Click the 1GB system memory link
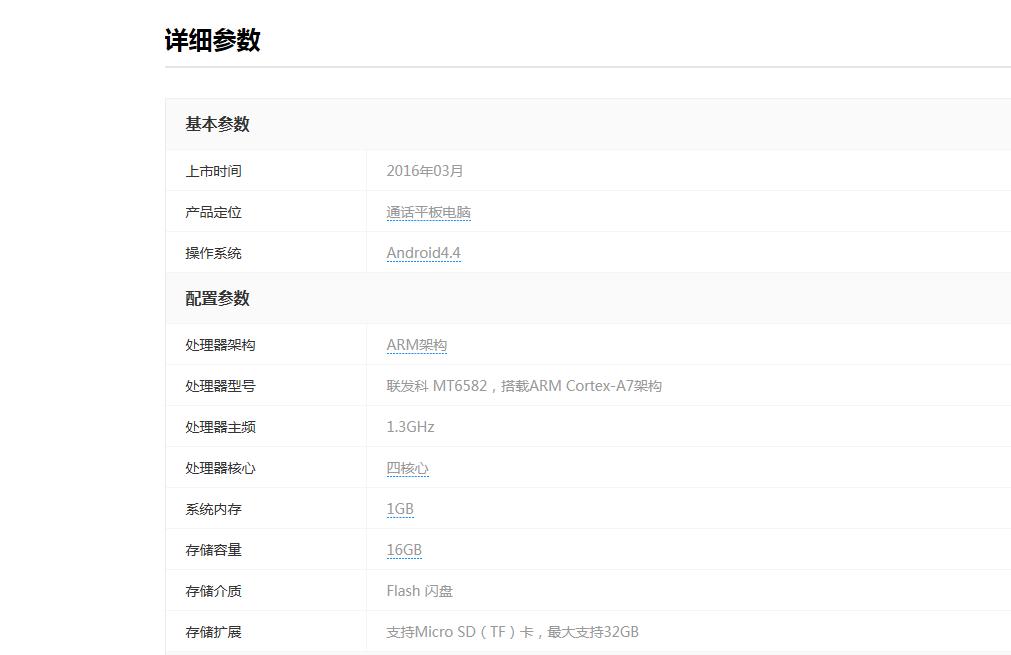This screenshot has height=655, width=1011. click(398, 508)
